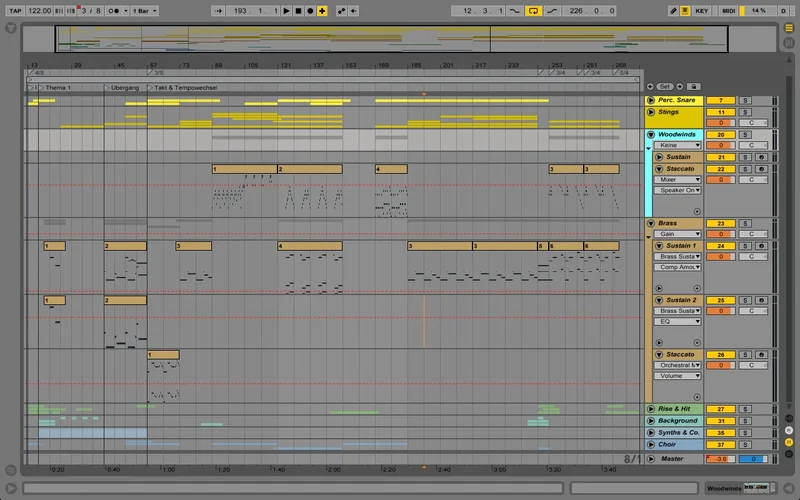Toggle the Punch-In switch
This screenshot has width=800, height=500.
(515, 11)
